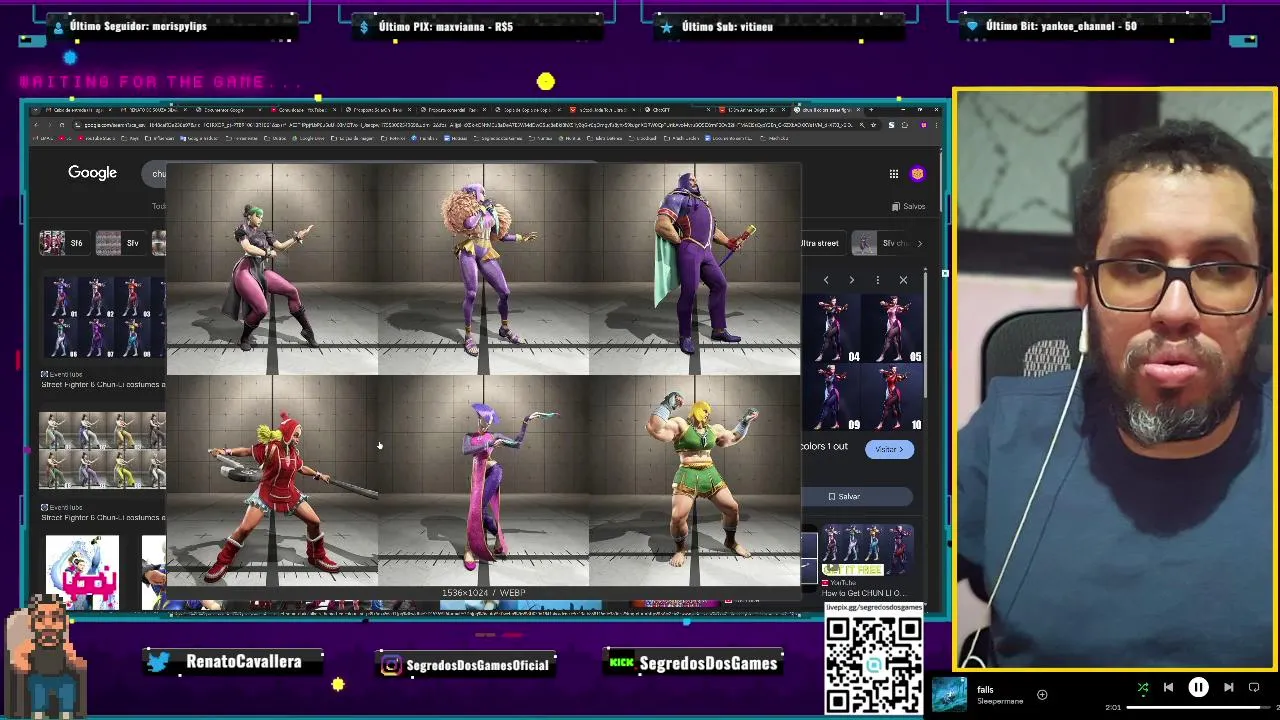Click artist name Sleepermane

click(x=1001, y=701)
